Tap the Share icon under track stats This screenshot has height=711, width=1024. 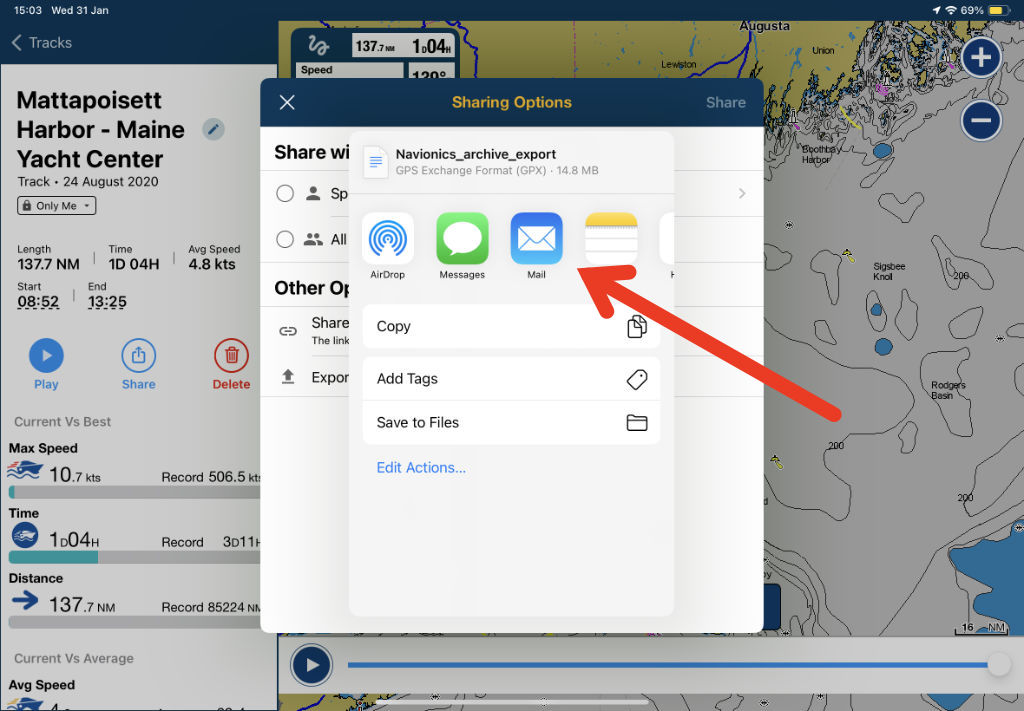138,356
